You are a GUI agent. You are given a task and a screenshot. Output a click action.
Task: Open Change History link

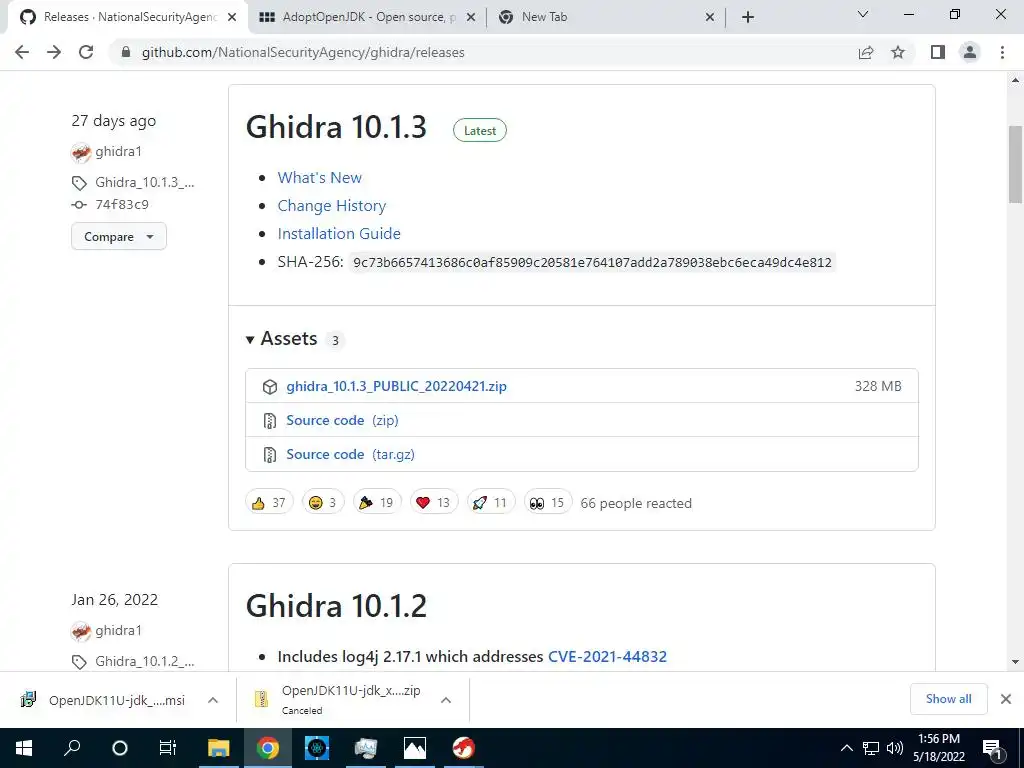coord(332,206)
